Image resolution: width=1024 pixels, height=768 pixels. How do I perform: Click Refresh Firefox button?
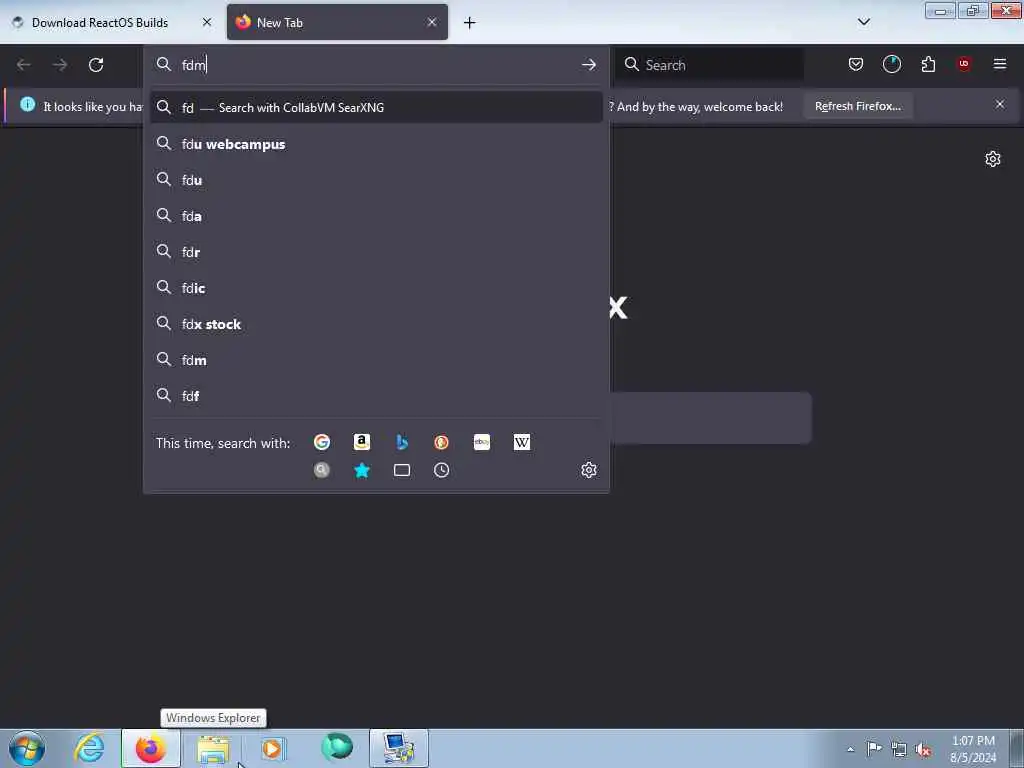tap(857, 106)
